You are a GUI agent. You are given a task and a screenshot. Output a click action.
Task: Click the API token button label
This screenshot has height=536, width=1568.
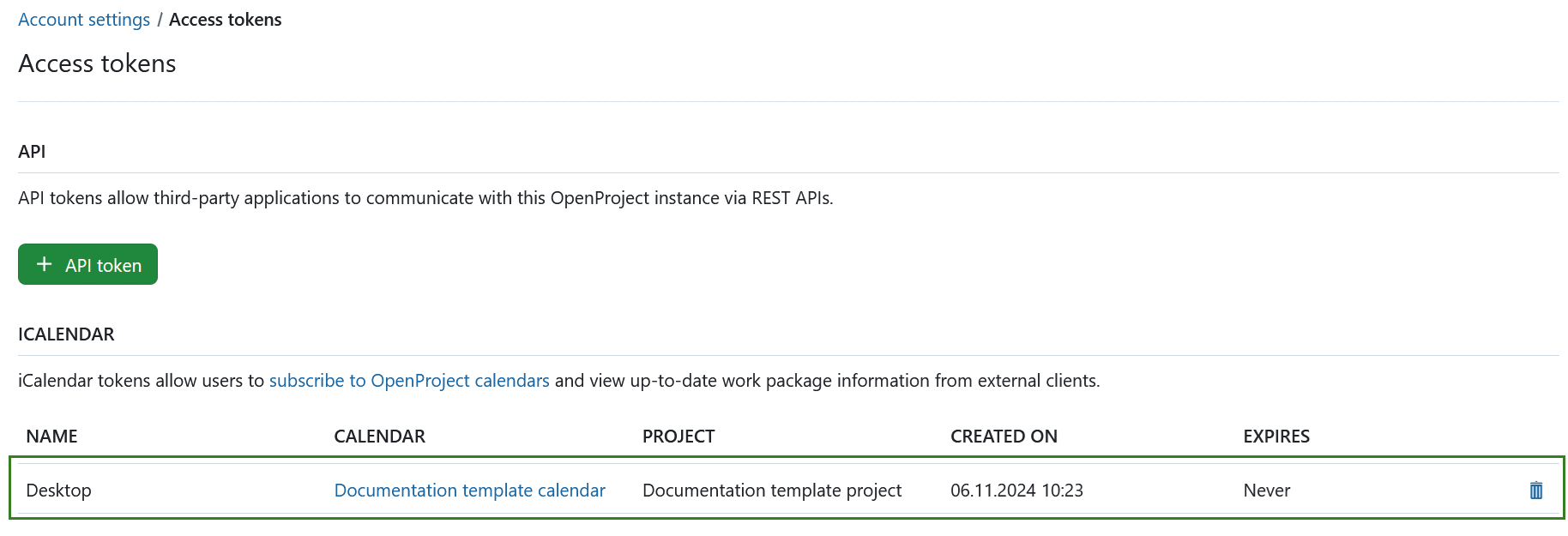pos(103,266)
